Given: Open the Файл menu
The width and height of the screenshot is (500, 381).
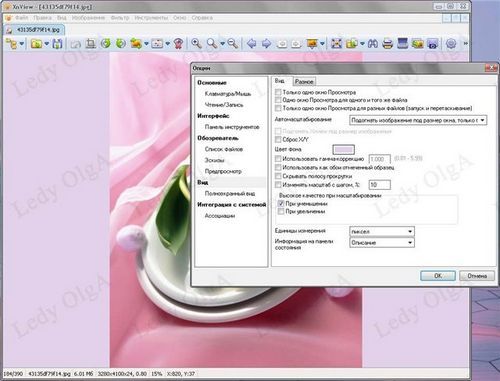Looking at the screenshot, I should [x=21, y=18].
